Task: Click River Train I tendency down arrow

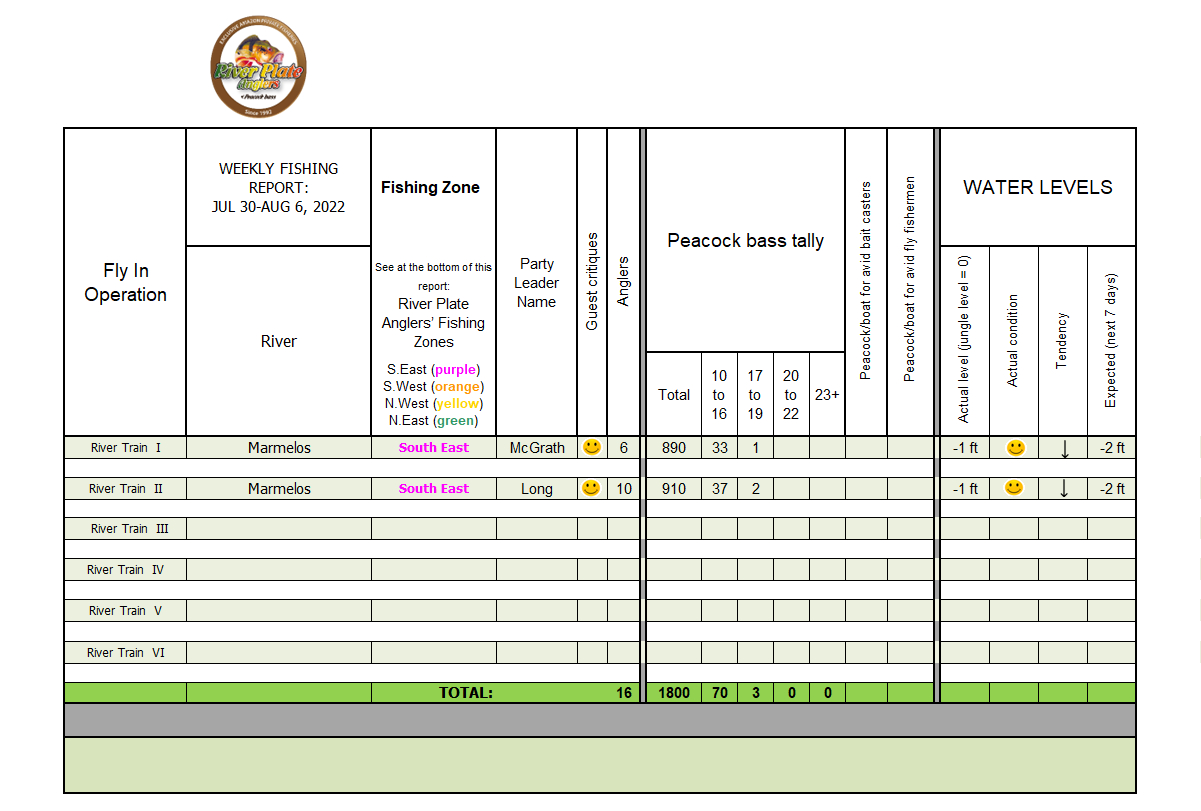Action: [x=1064, y=449]
